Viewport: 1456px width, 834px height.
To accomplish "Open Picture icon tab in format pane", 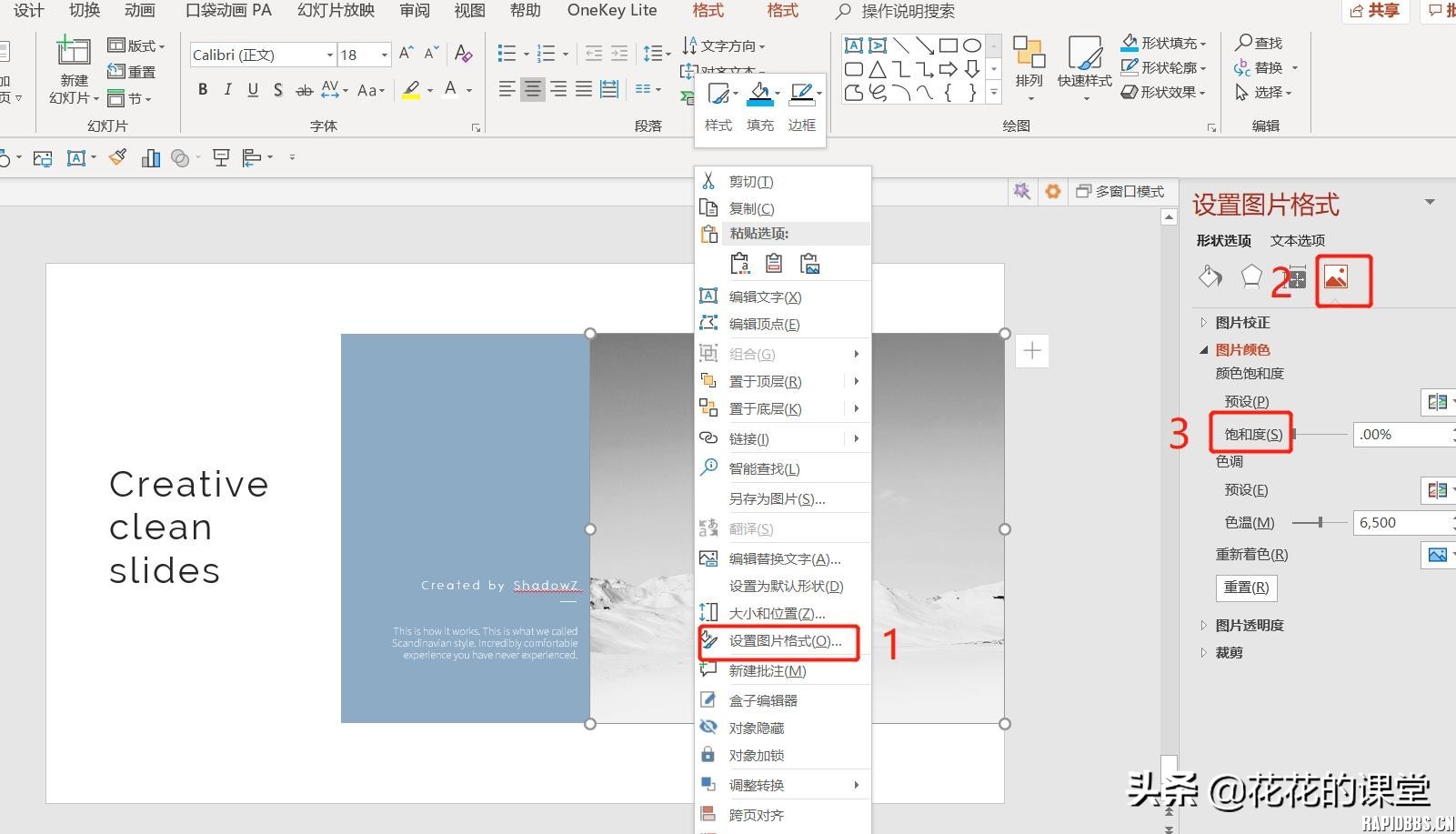I will tap(1336, 276).
